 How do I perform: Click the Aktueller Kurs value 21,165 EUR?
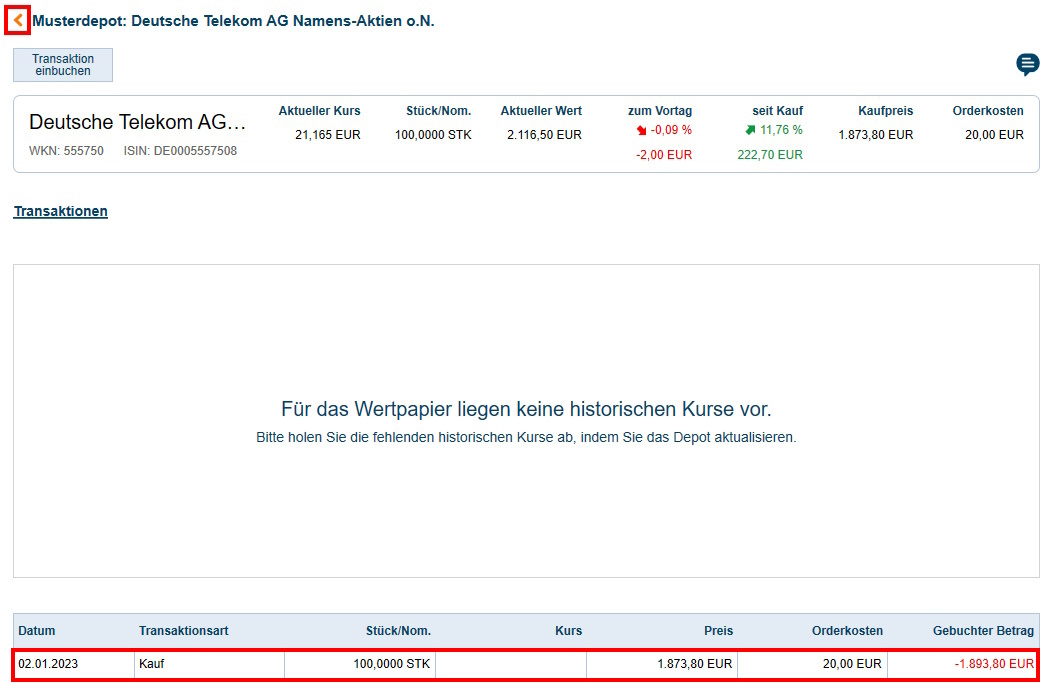pyautogui.click(x=328, y=135)
